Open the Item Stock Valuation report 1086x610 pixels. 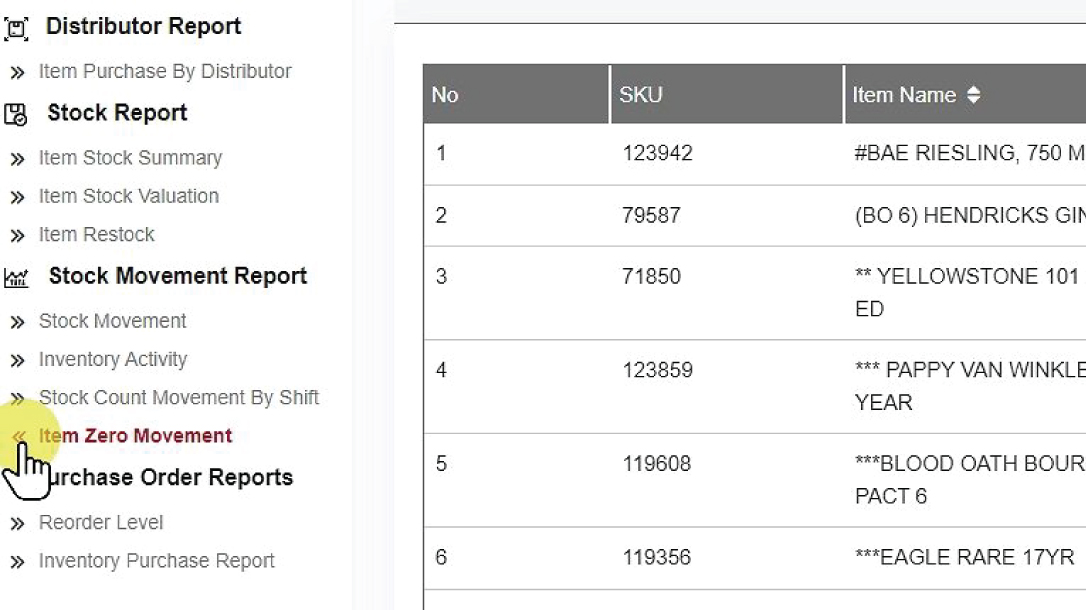[128, 196]
